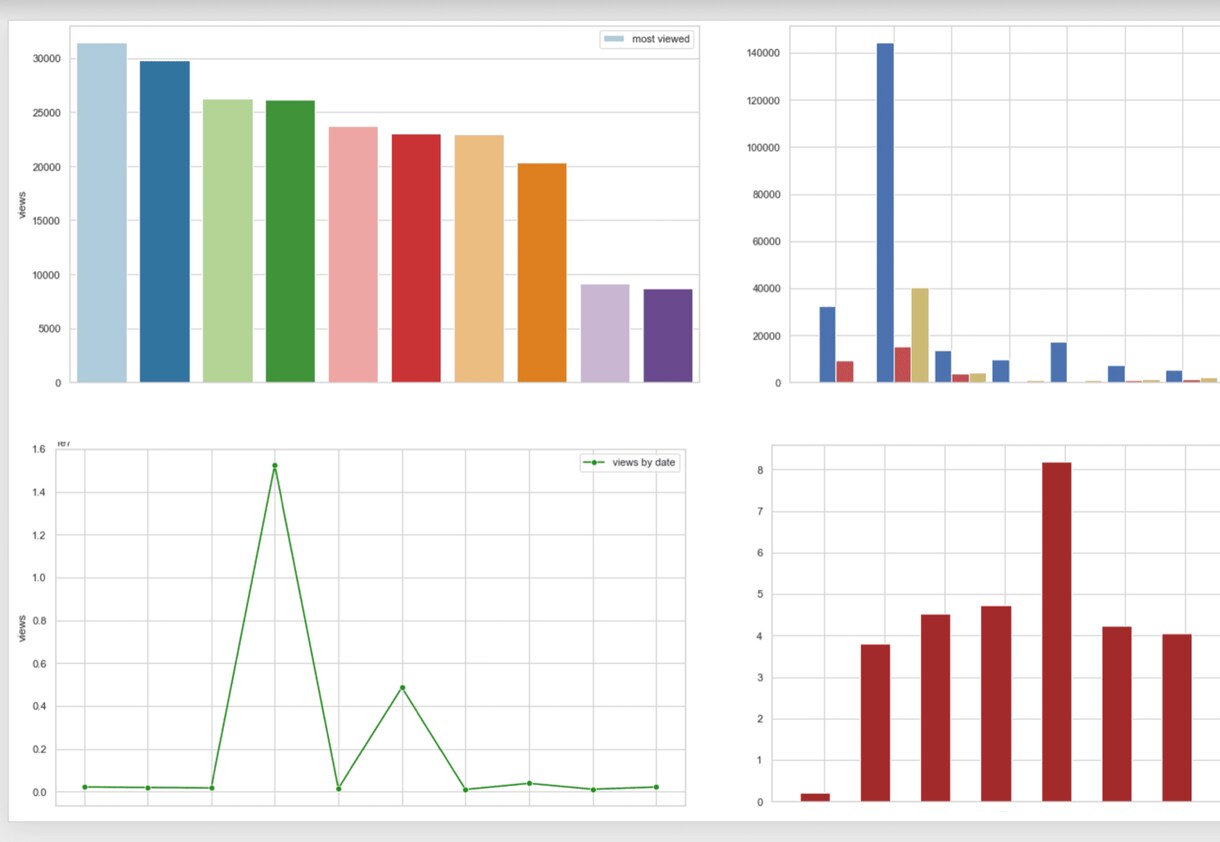Viewport: 1220px width, 842px height.
Task: Click the first data point of the green line
Action: [85, 787]
